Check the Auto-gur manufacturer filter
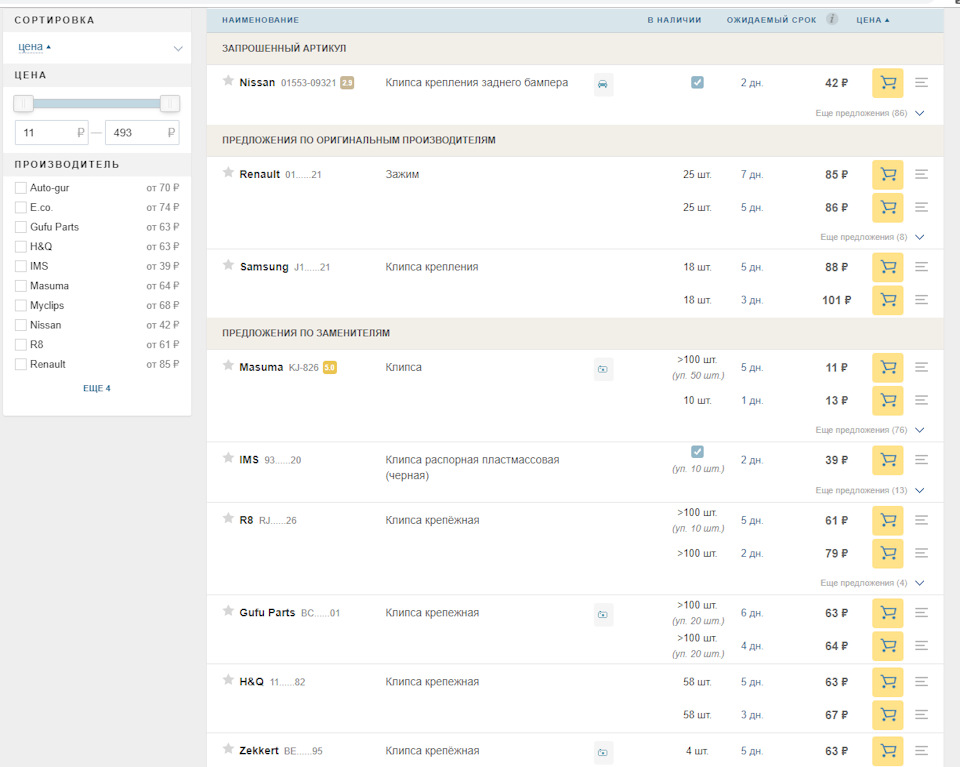Screen dimensions: 960x767 pyautogui.click(x=21, y=188)
